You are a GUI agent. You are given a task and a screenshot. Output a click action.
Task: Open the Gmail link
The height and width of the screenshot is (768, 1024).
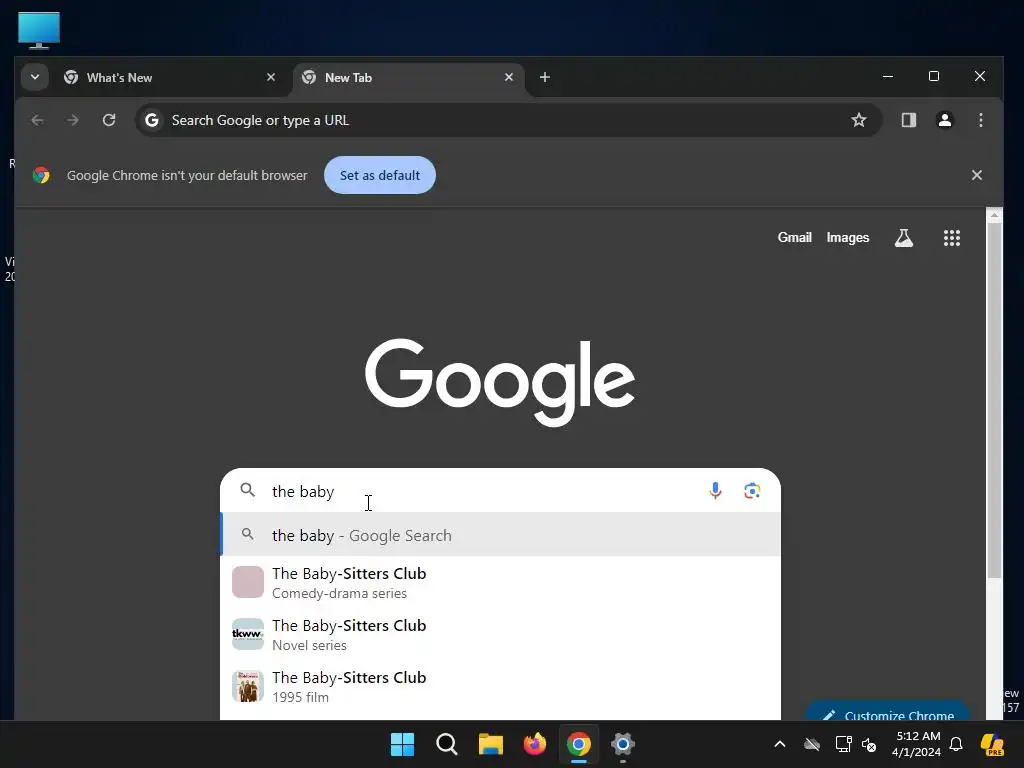pos(794,238)
